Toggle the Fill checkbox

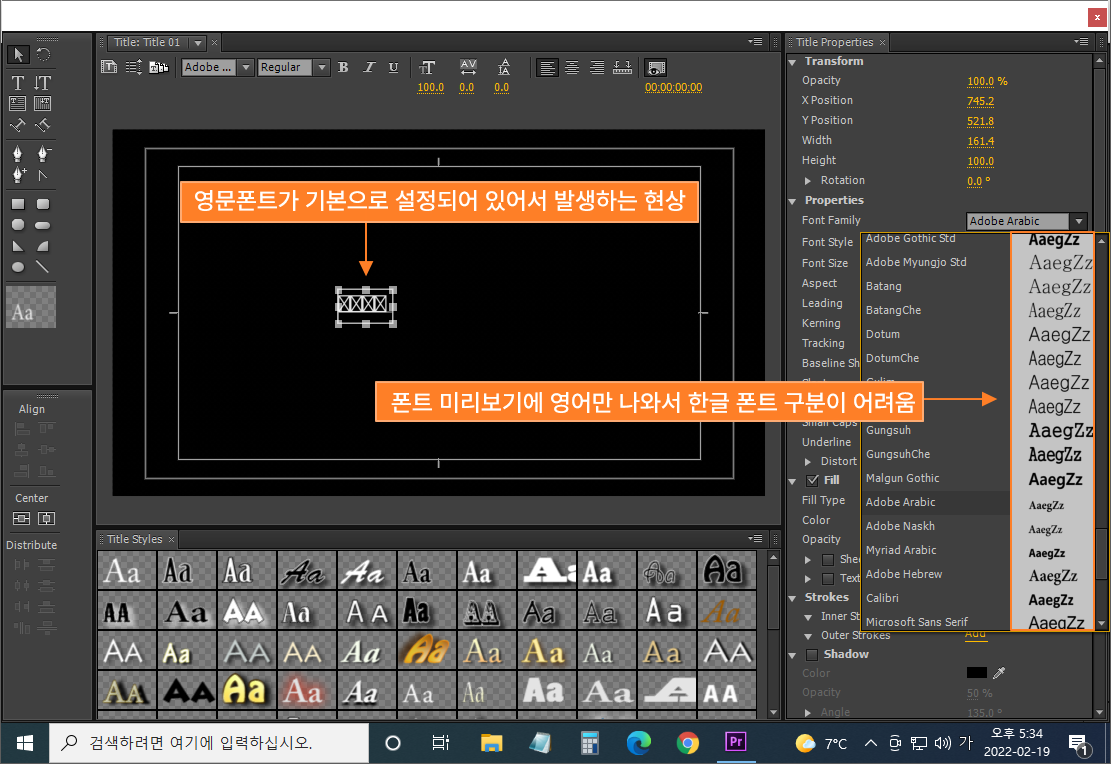pyautogui.click(x=813, y=481)
